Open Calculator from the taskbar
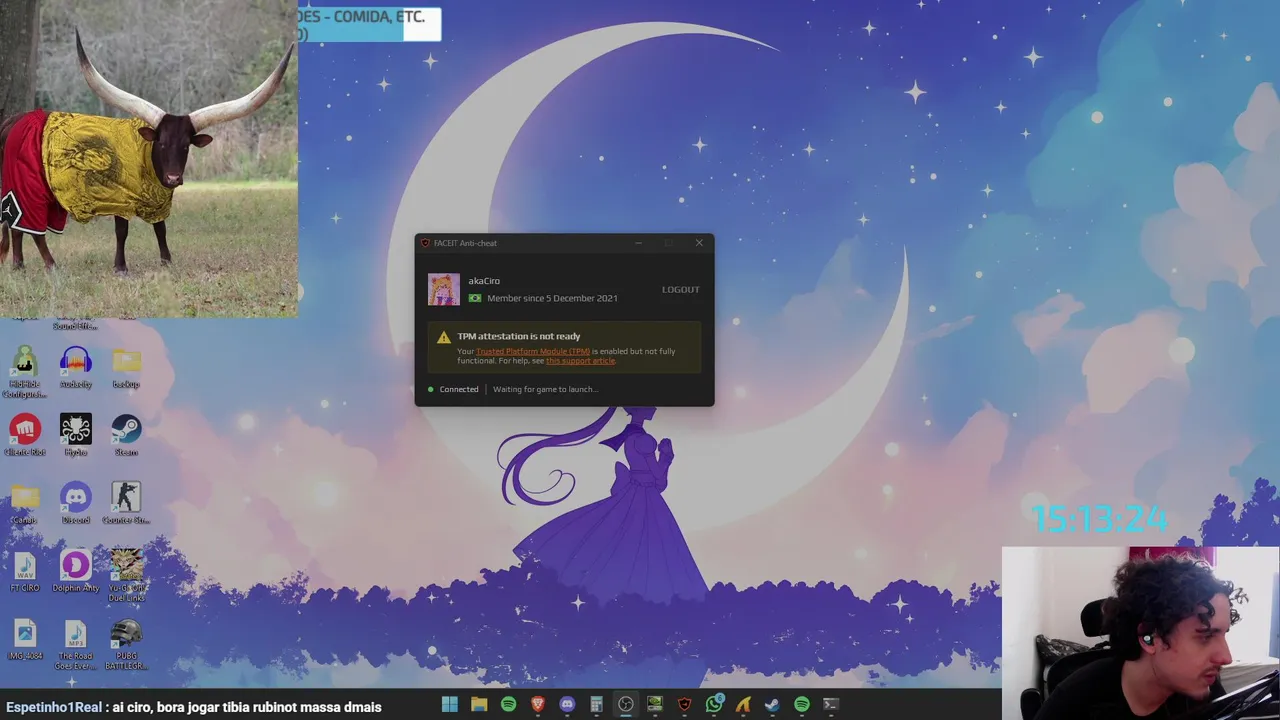This screenshot has width=1280, height=720. 596,705
